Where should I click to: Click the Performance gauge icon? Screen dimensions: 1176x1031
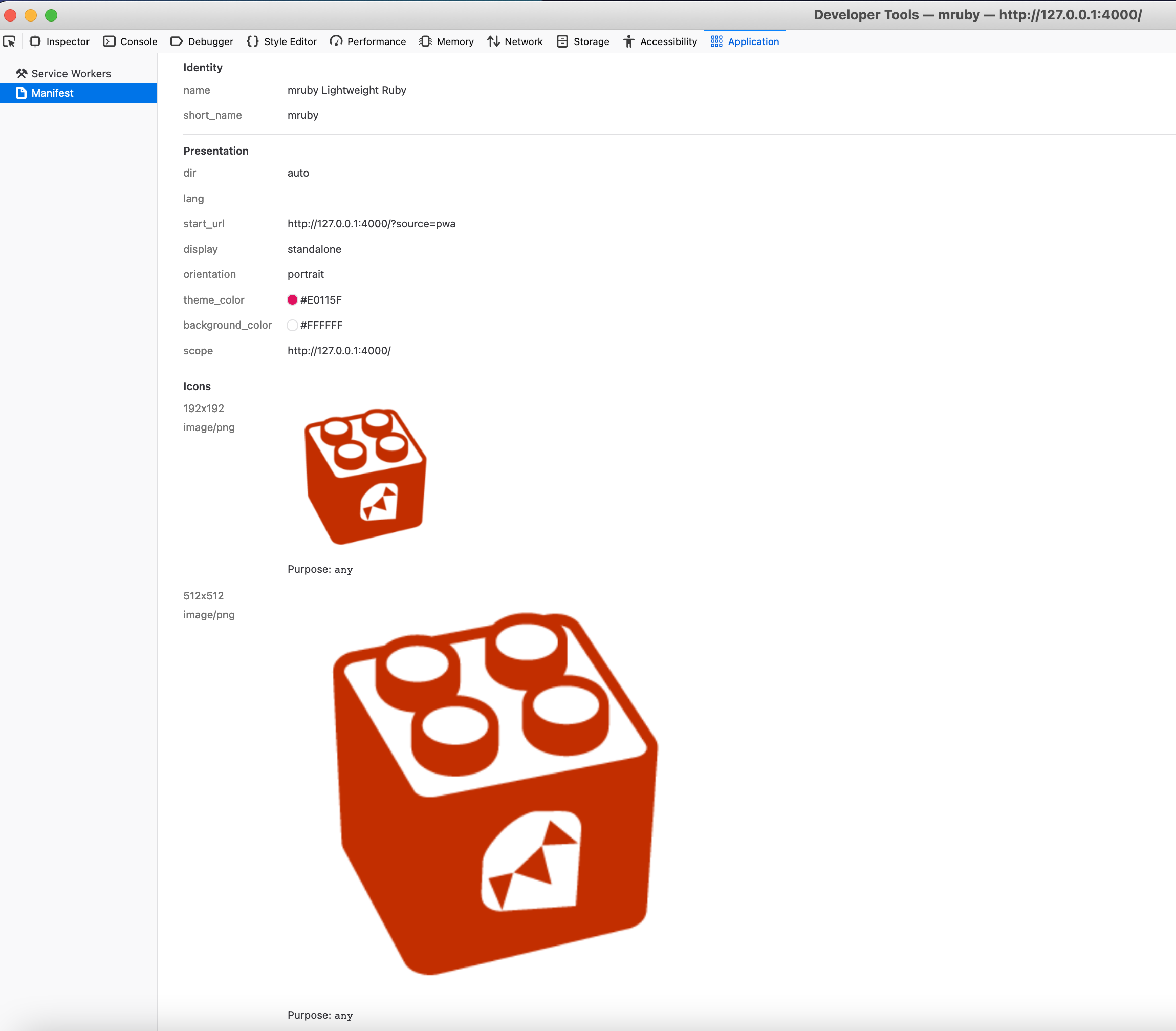(x=336, y=41)
